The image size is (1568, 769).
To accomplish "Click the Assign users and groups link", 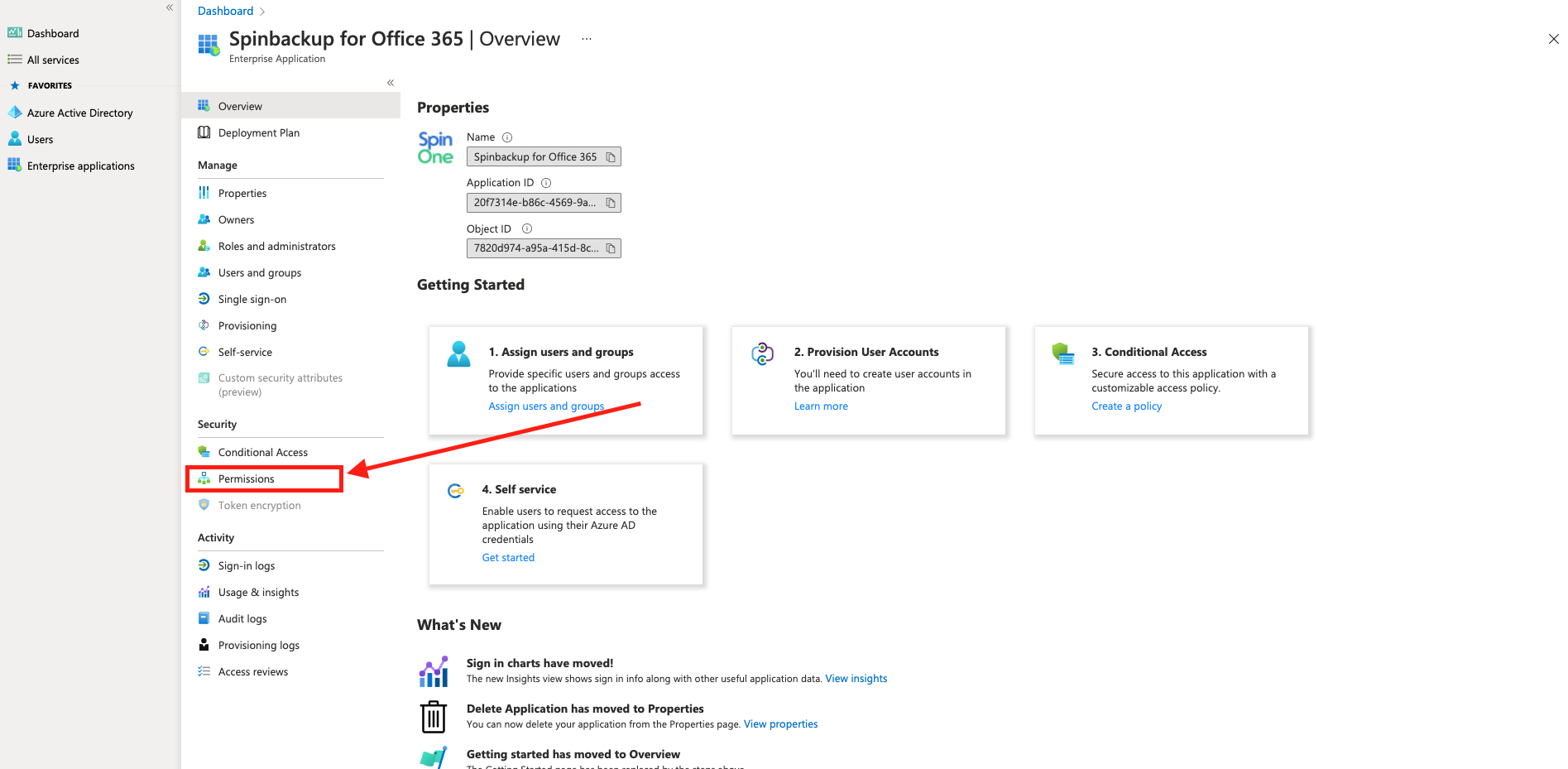I will (546, 406).
